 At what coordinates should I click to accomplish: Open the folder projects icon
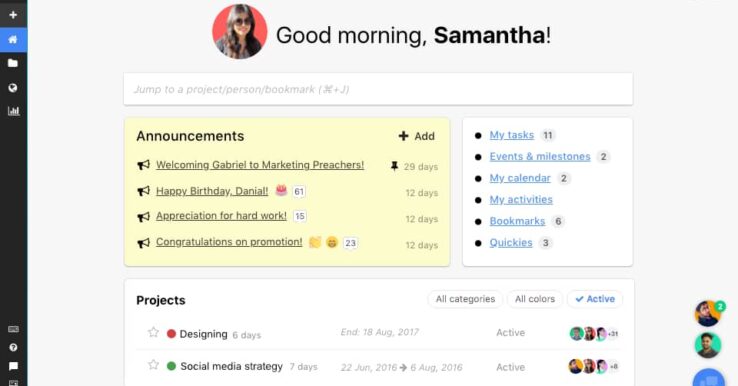[x=13, y=63]
